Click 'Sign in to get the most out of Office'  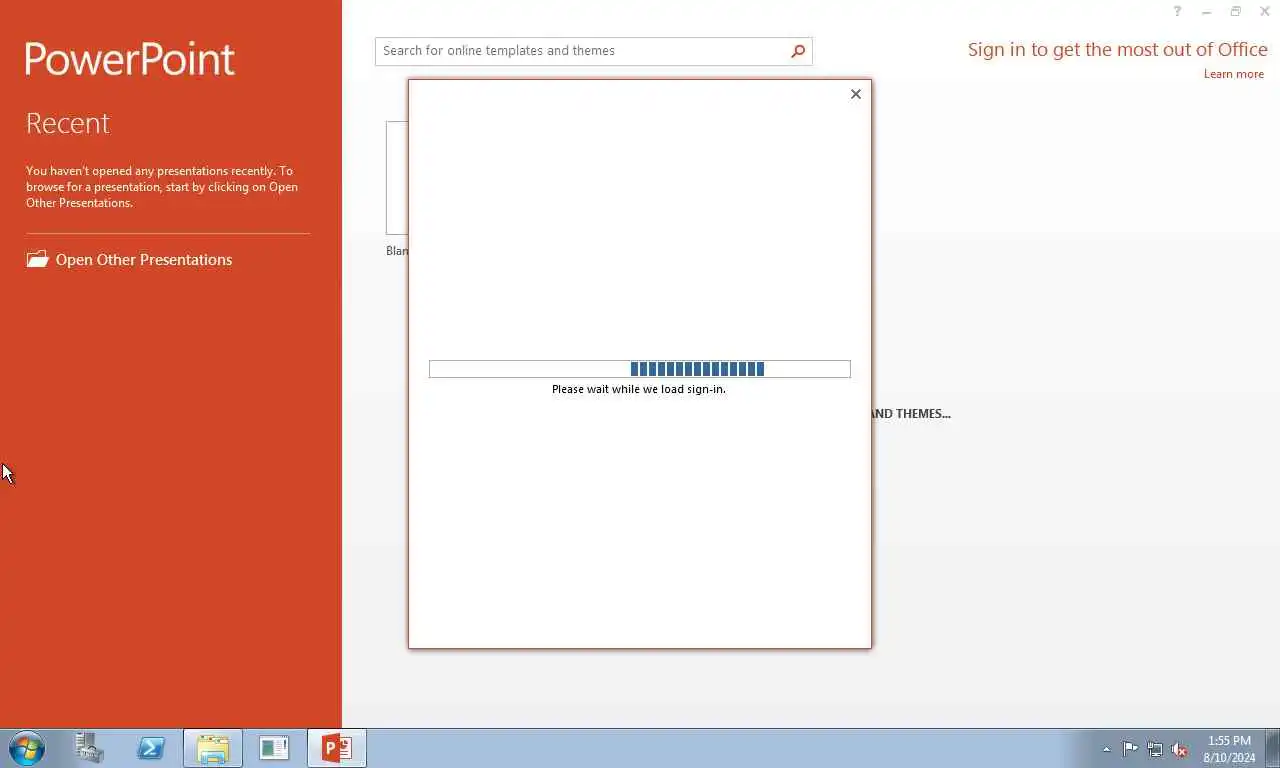point(1117,50)
